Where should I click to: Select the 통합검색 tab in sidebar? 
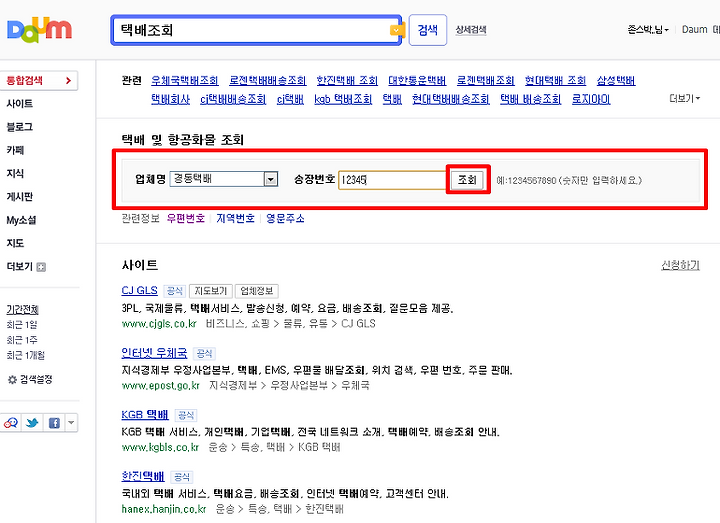coord(39,80)
